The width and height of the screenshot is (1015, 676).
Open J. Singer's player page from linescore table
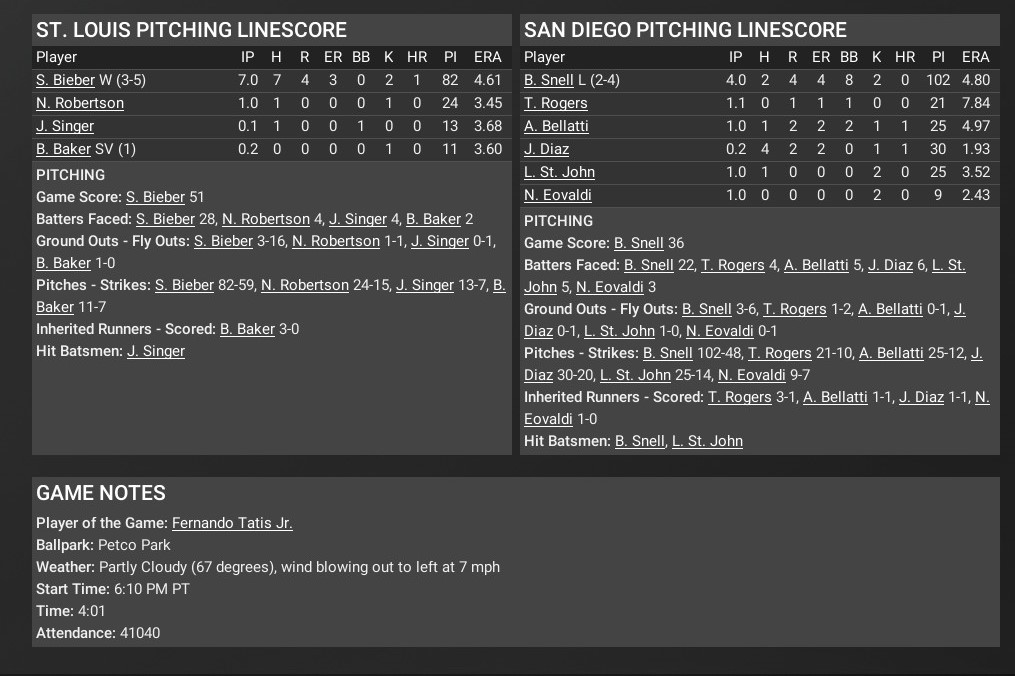pyautogui.click(x=65, y=126)
